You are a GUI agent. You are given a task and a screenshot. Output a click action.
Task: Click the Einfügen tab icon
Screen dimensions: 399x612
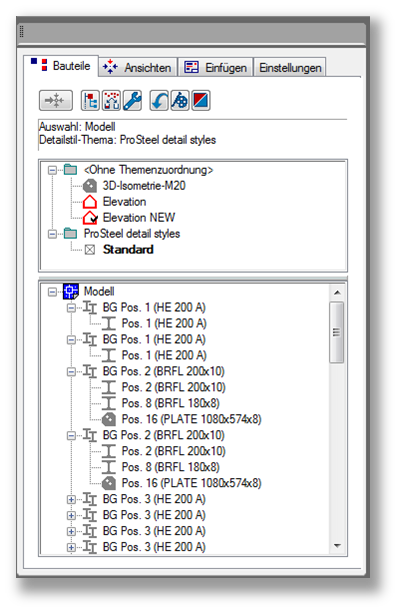click(191, 67)
